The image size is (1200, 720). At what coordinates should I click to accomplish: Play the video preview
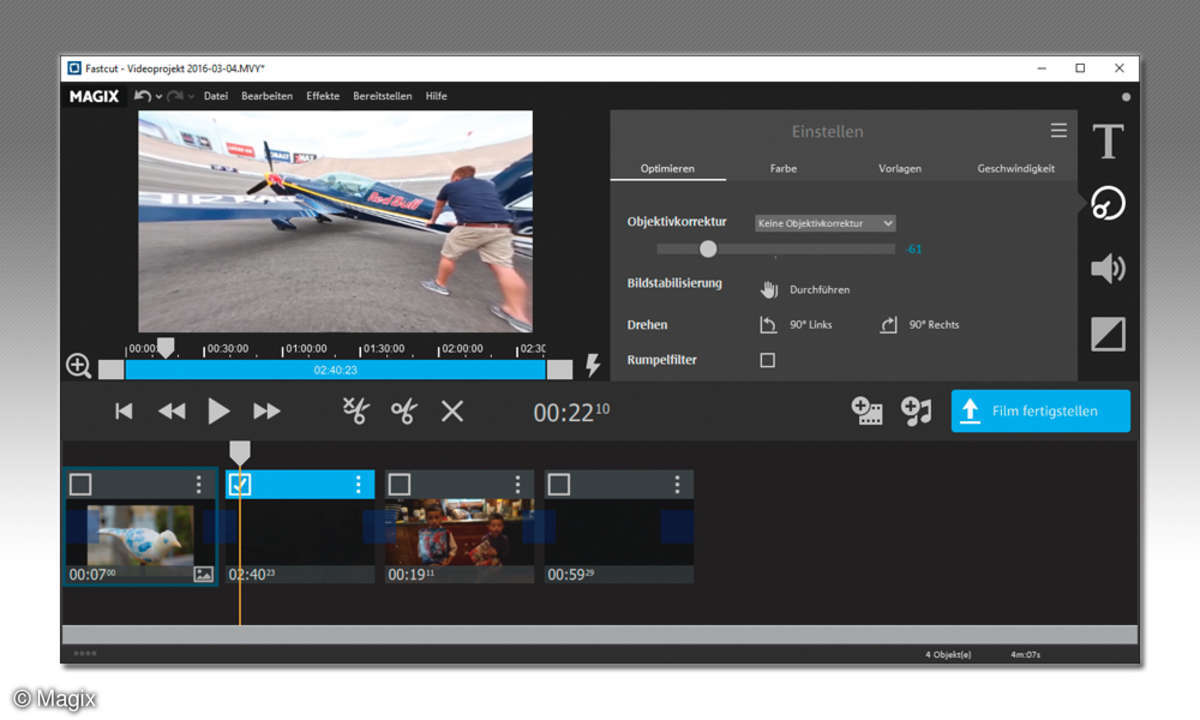tap(219, 411)
